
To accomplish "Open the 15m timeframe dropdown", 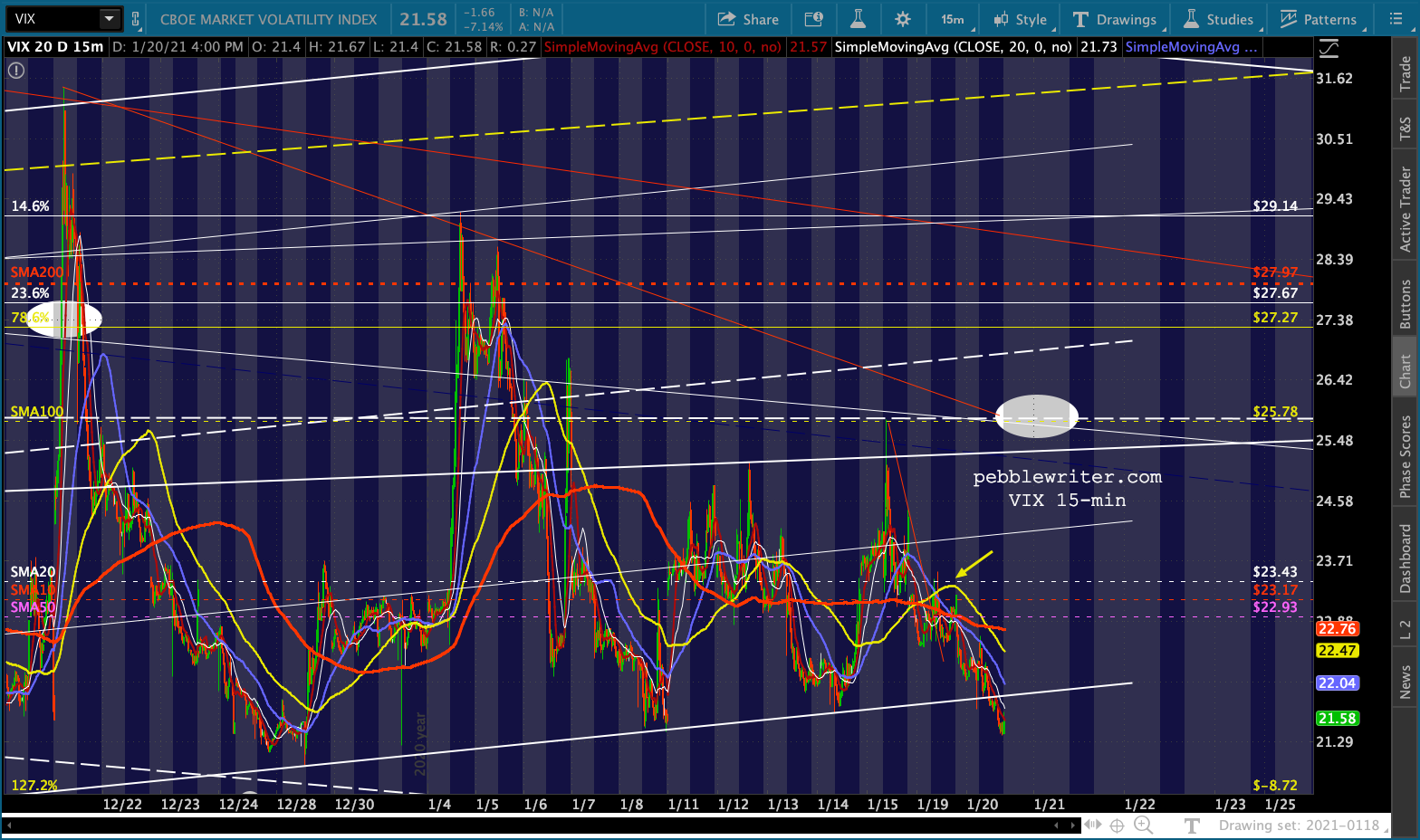I will click(x=952, y=19).
